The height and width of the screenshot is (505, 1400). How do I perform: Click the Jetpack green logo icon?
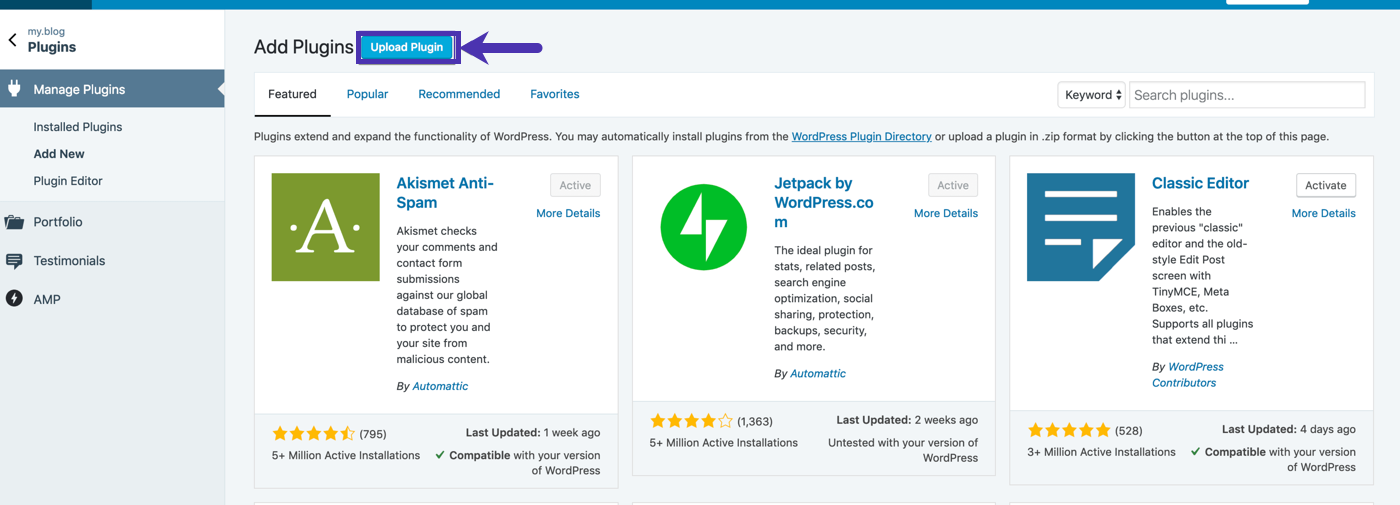click(x=703, y=227)
